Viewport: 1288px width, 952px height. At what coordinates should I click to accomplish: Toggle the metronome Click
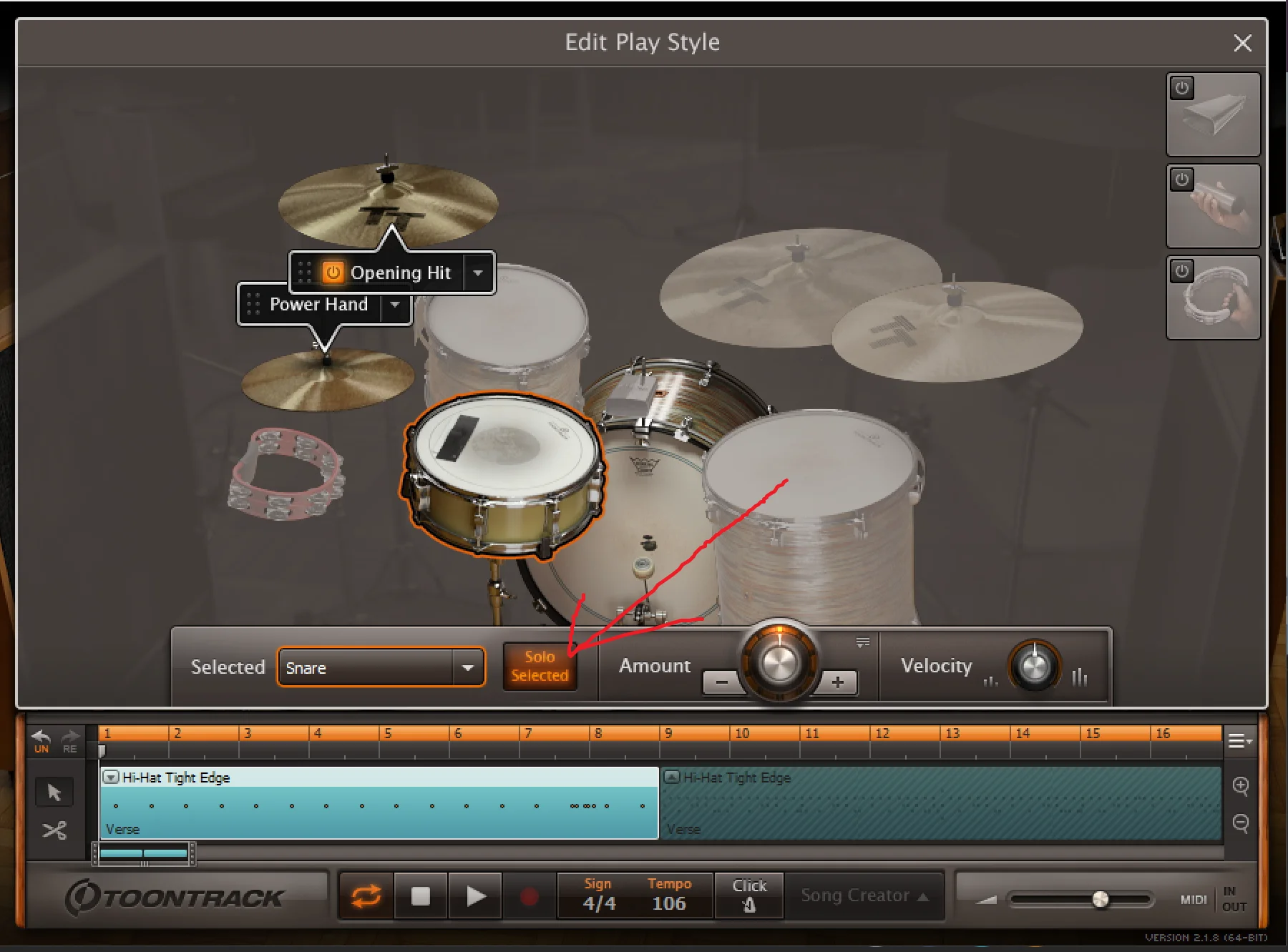click(x=748, y=895)
